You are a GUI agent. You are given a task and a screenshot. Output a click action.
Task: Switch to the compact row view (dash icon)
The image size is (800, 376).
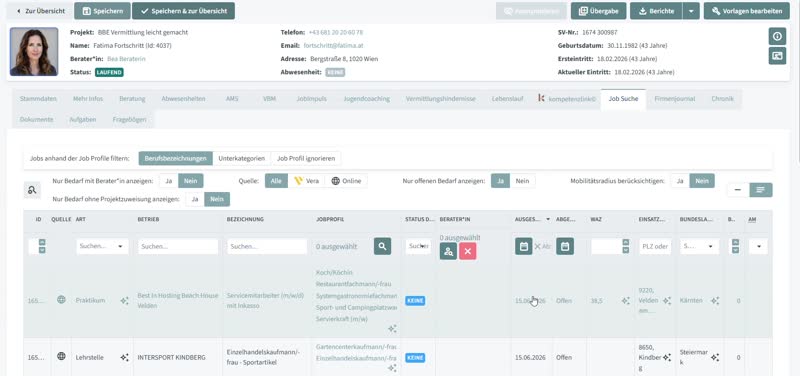[x=738, y=190]
